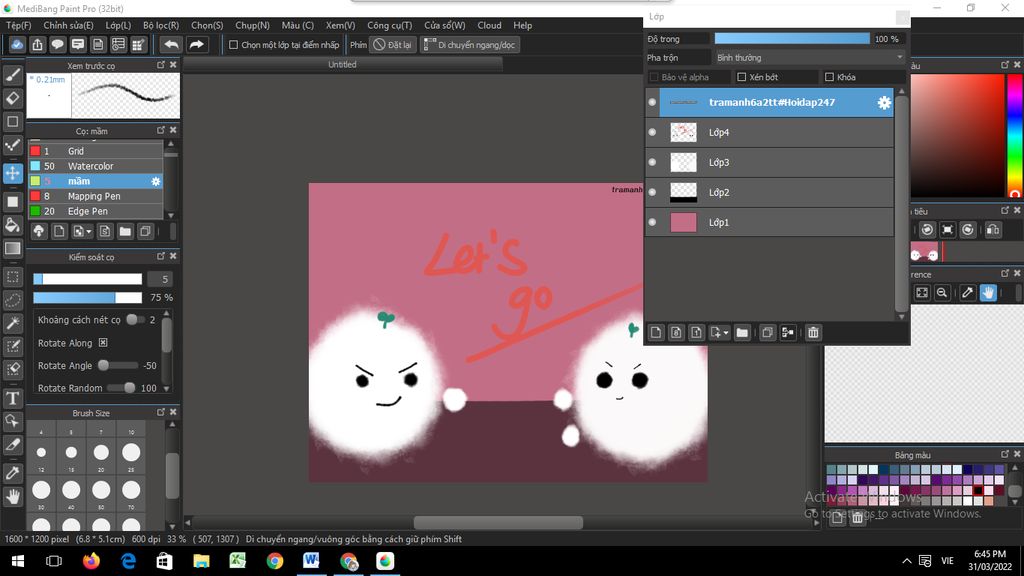The height and width of the screenshot is (576, 1024).
Task: Adjust the brush size slider showing 5
Action: click(x=88, y=279)
